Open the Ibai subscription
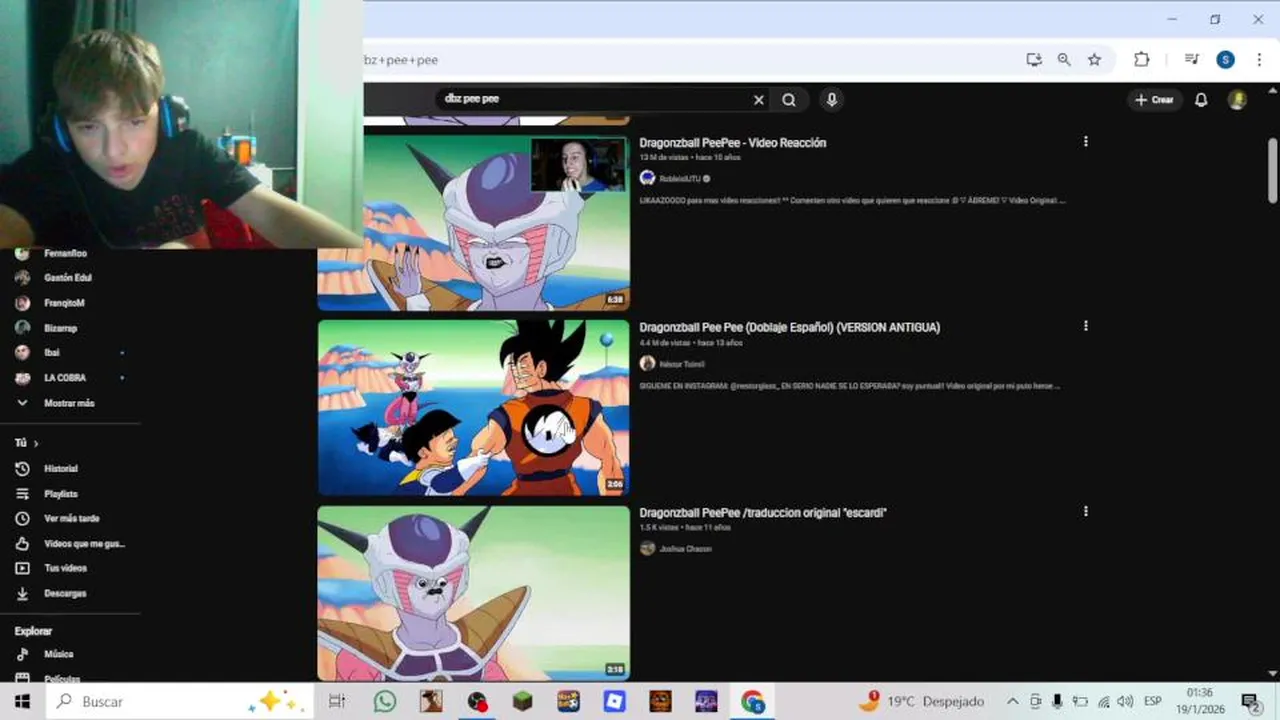This screenshot has height=720, width=1280. click(52, 353)
